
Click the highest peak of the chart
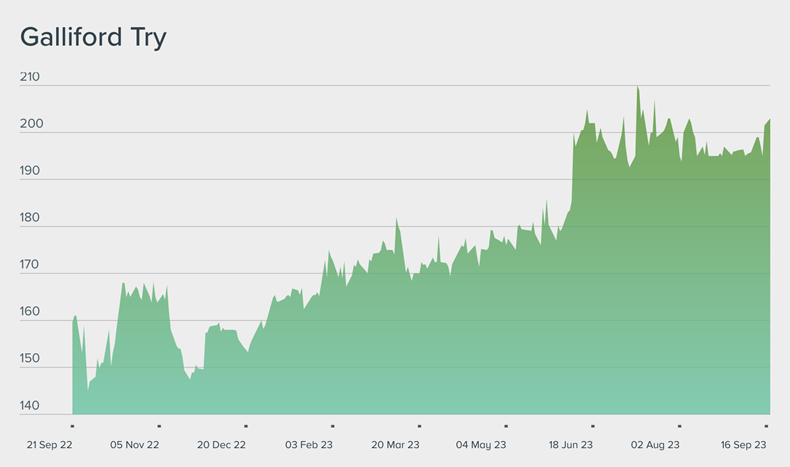pos(637,87)
